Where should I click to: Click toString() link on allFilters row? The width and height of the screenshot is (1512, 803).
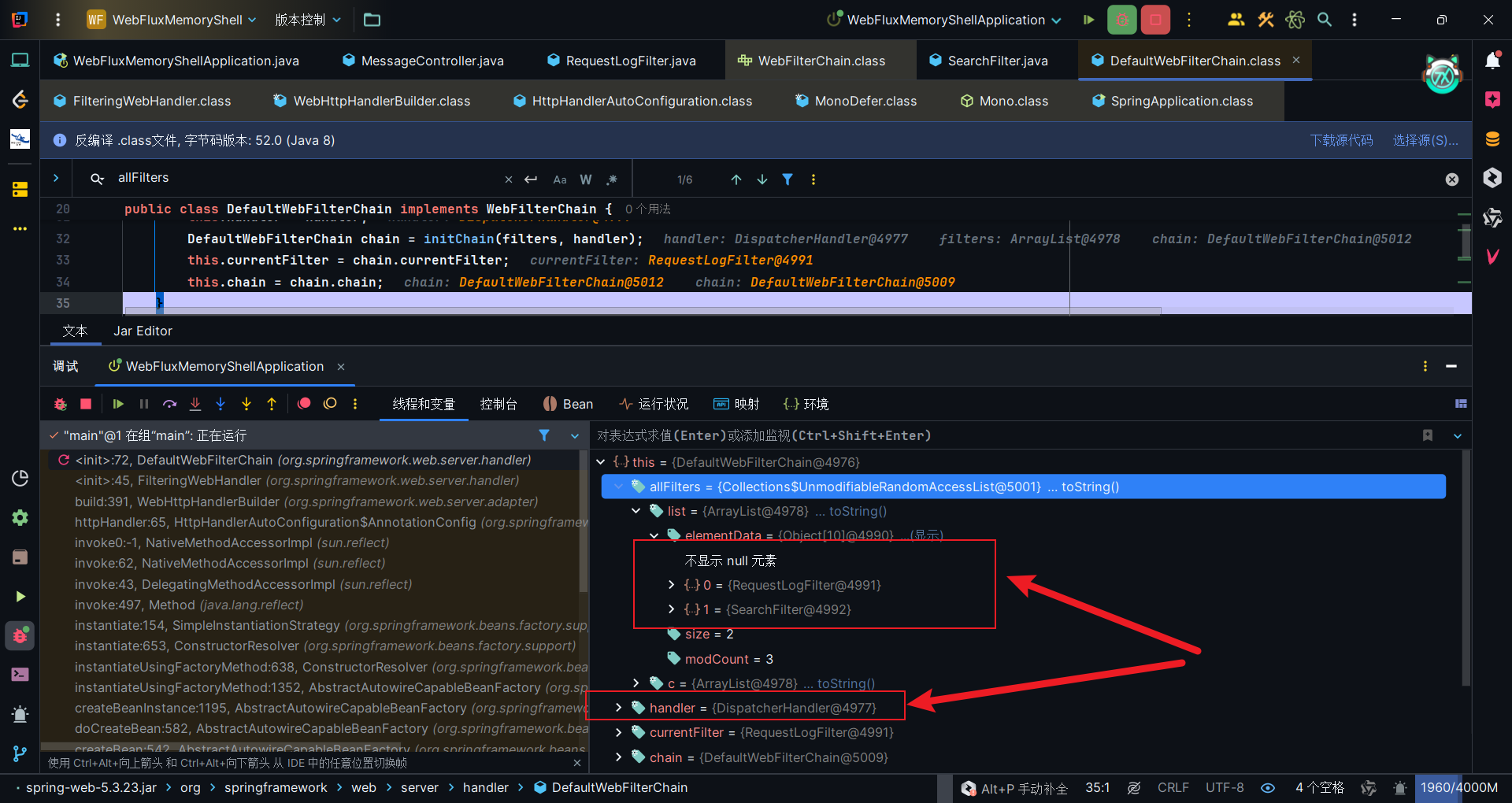[x=1091, y=487]
